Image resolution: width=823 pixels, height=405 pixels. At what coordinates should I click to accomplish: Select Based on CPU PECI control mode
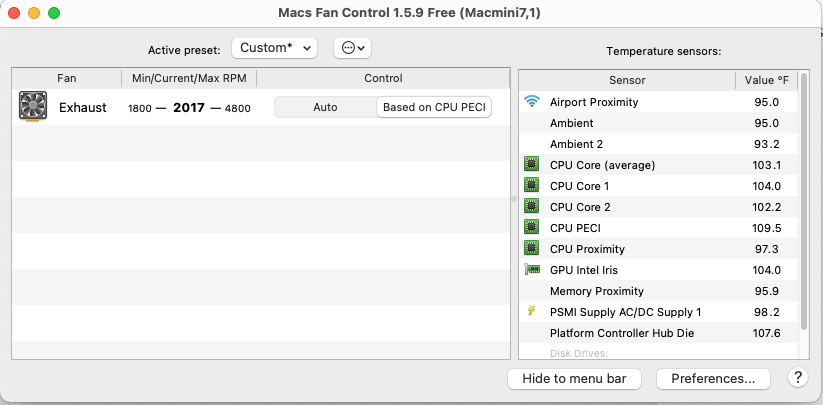pos(434,108)
